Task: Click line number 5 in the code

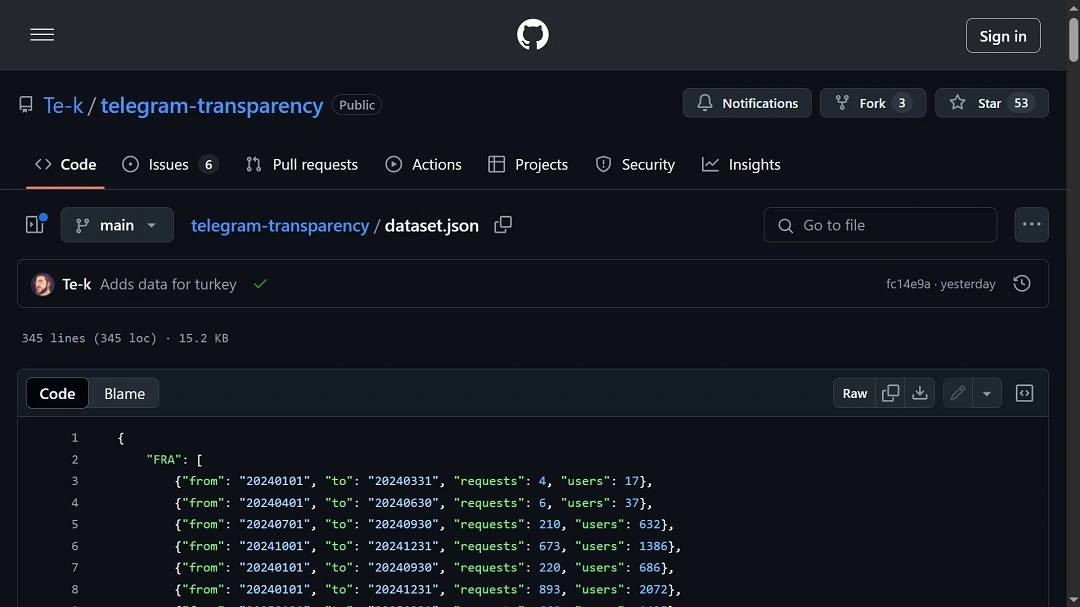Action: pyautogui.click(x=74, y=524)
